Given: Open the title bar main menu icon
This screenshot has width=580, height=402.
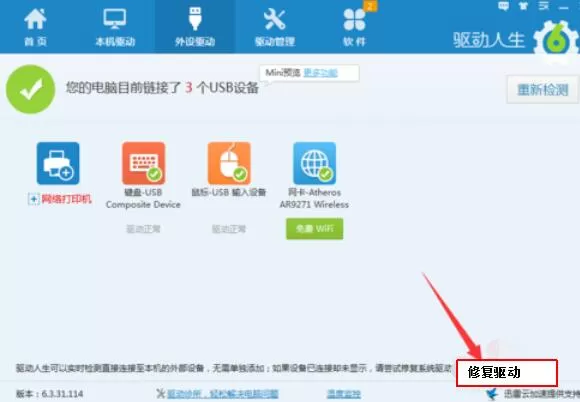Looking at the screenshot, I should pyautogui.click(x=543, y=6).
